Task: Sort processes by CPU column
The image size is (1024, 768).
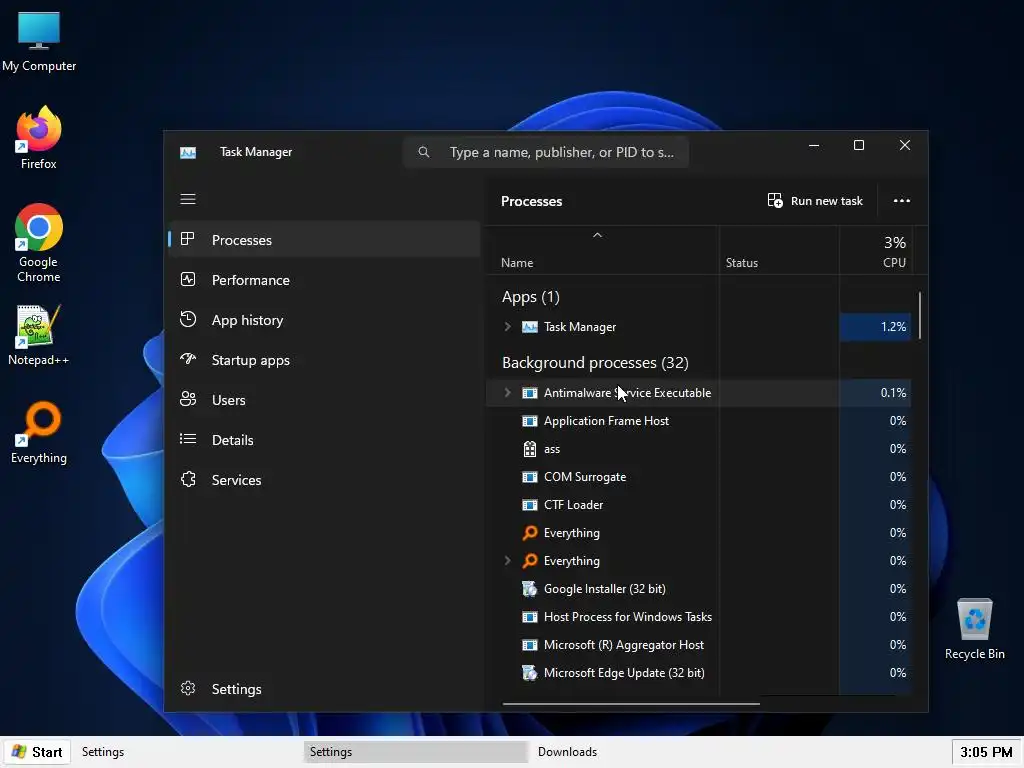Action: 875,251
